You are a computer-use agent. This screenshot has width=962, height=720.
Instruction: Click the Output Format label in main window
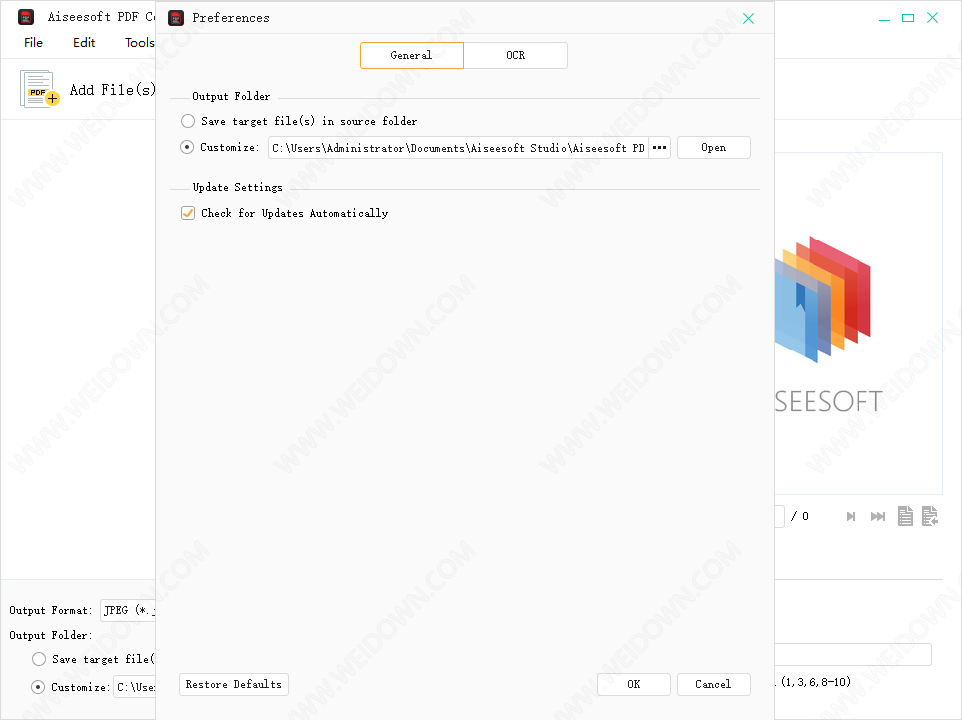pyautogui.click(x=51, y=610)
